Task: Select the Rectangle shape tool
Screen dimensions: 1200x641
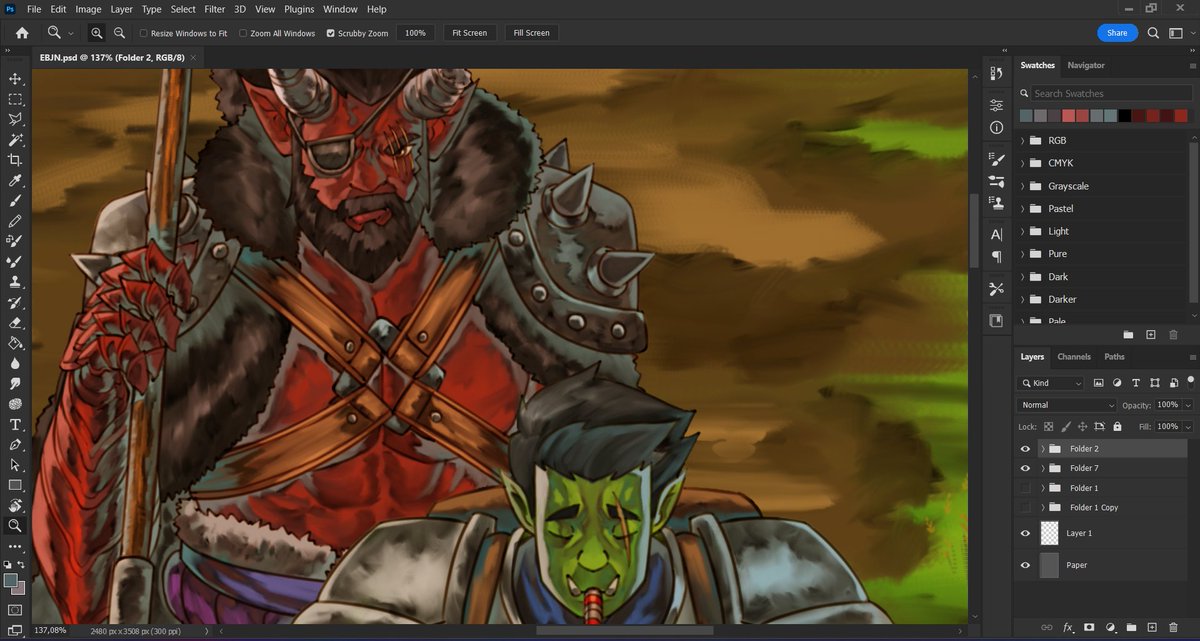Action: (x=15, y=485)
